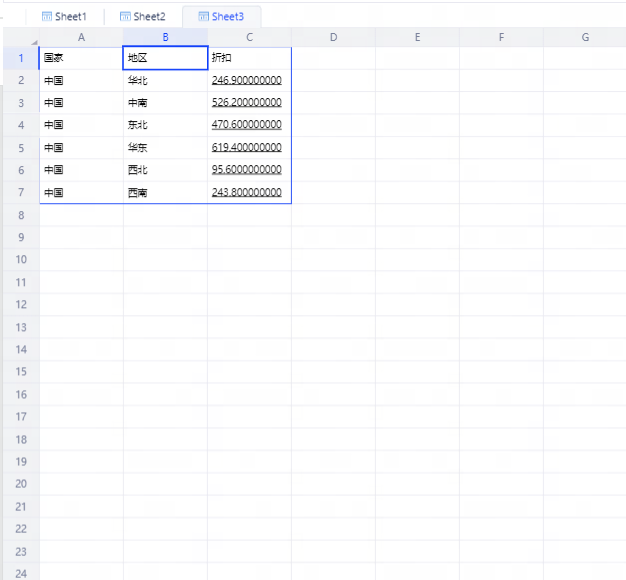Click the Sheet1 tab table icon

[46, 17]
